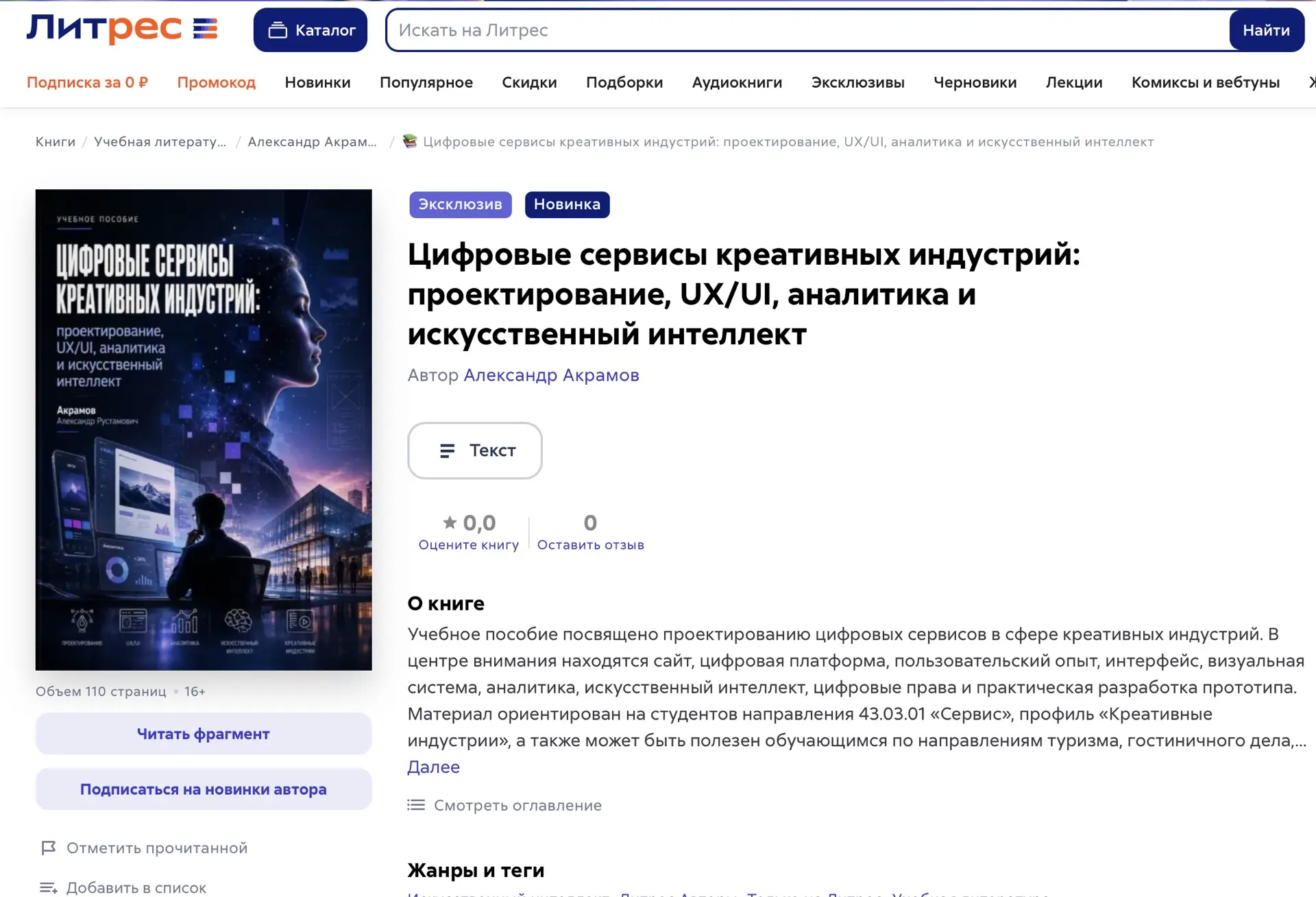
Task: Open the book cover image
Action: (204, 430)
